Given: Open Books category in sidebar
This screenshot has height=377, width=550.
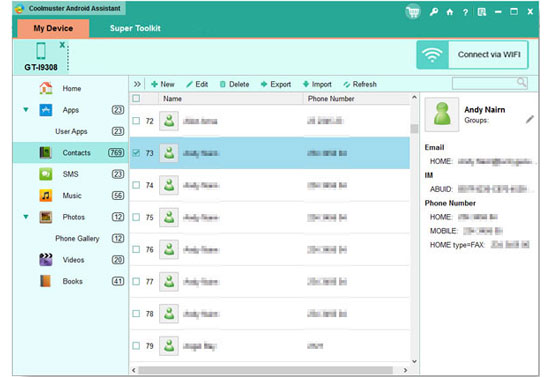Looking at the screenshot, I should point(73,281).
